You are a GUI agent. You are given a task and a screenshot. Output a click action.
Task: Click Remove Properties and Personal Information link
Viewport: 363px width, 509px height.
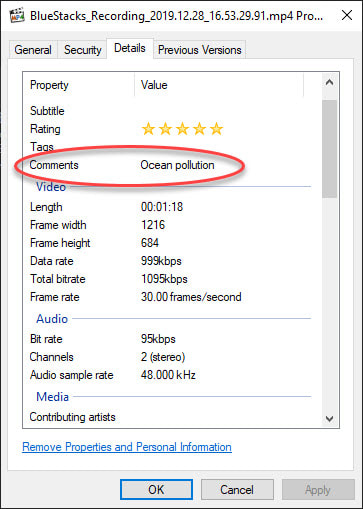(127, 447)
